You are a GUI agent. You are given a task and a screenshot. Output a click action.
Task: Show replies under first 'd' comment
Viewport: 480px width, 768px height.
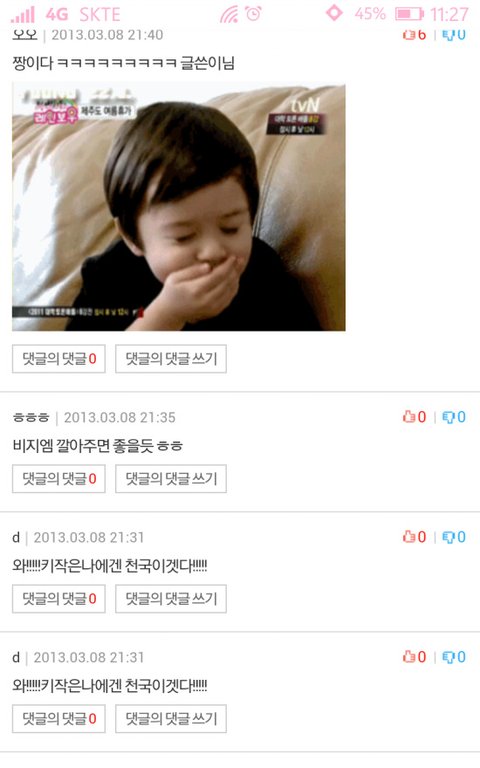tap(59, 599)
